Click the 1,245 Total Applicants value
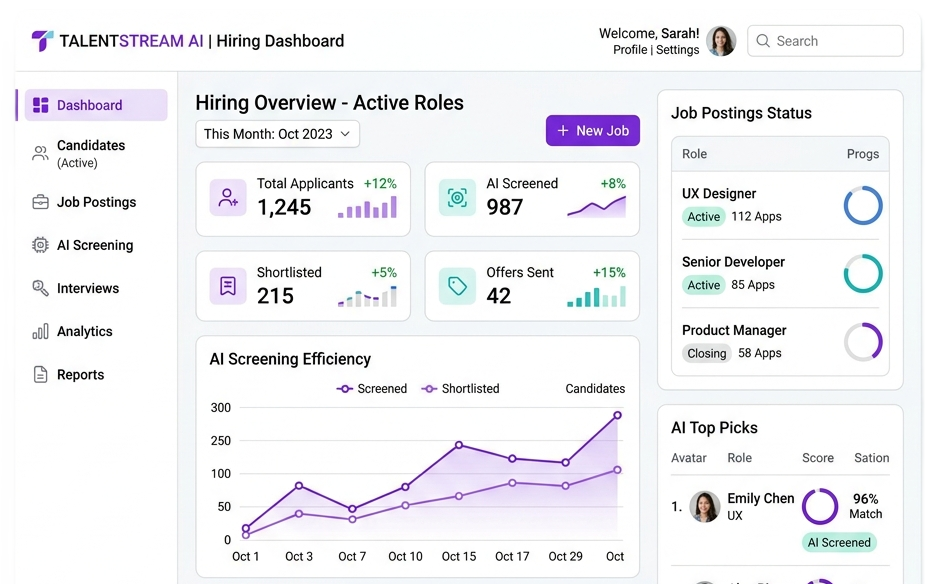935x584 pixels. 284,208
